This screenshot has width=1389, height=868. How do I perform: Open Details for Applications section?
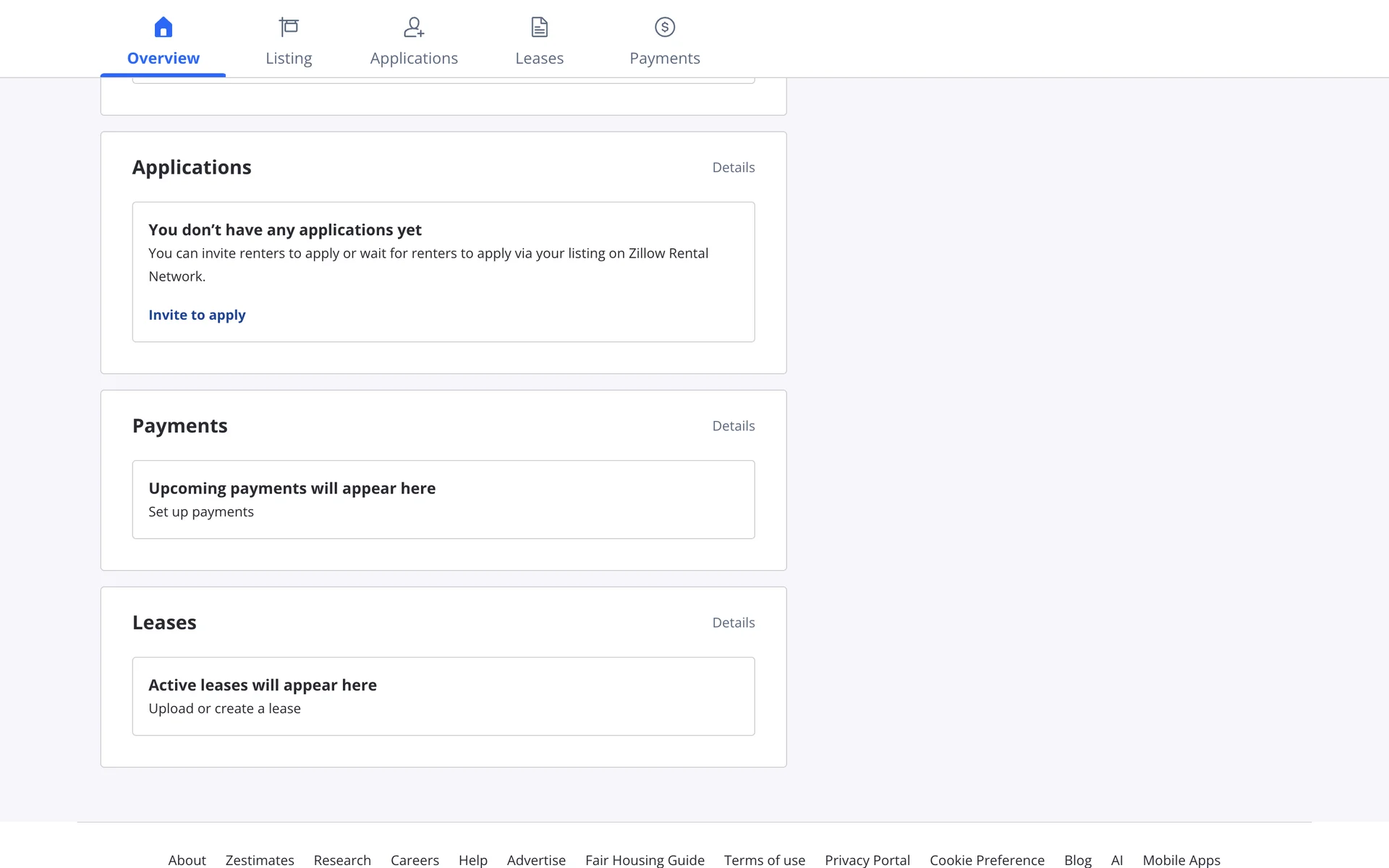733,167
